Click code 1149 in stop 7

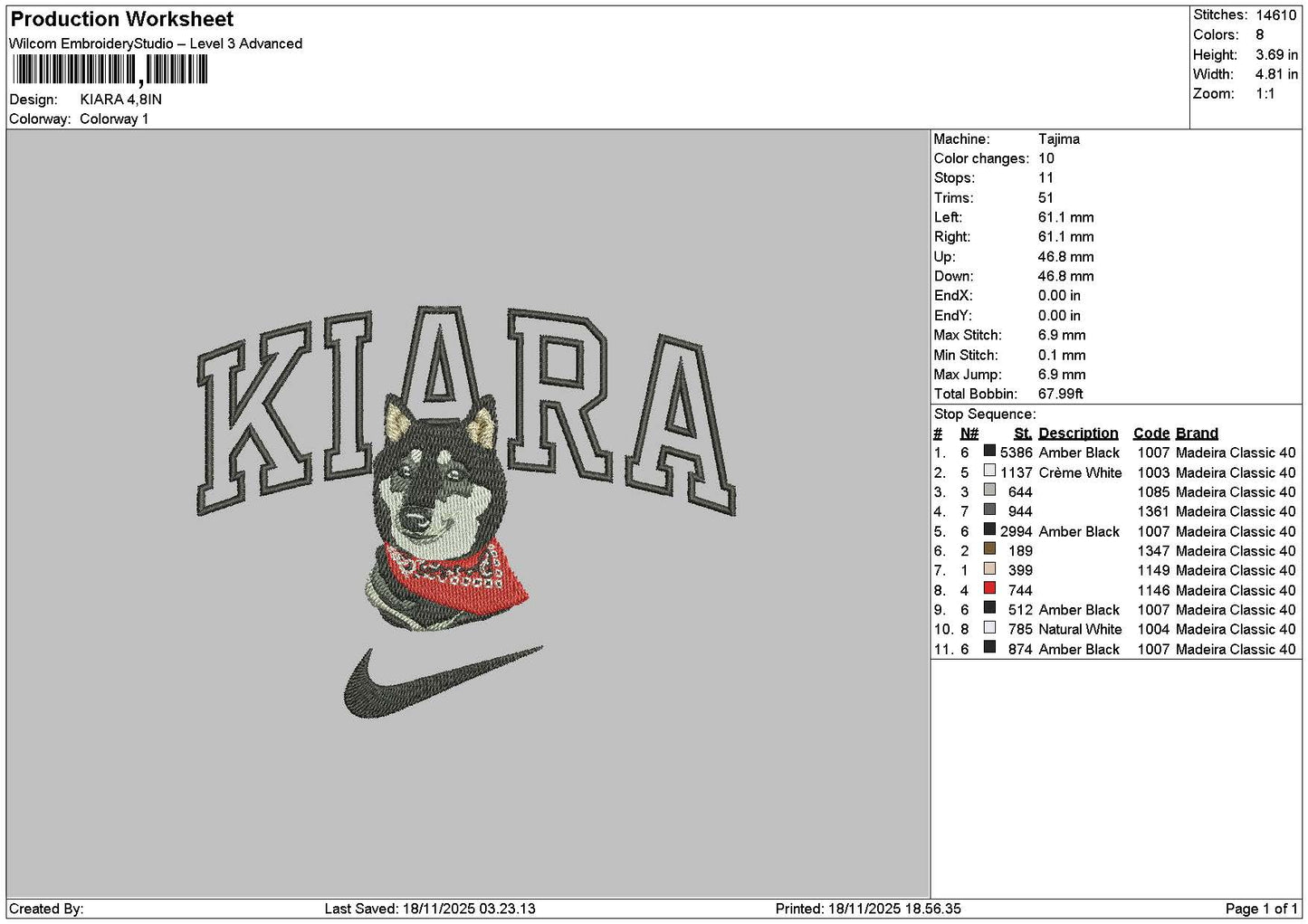[1154, 570]
